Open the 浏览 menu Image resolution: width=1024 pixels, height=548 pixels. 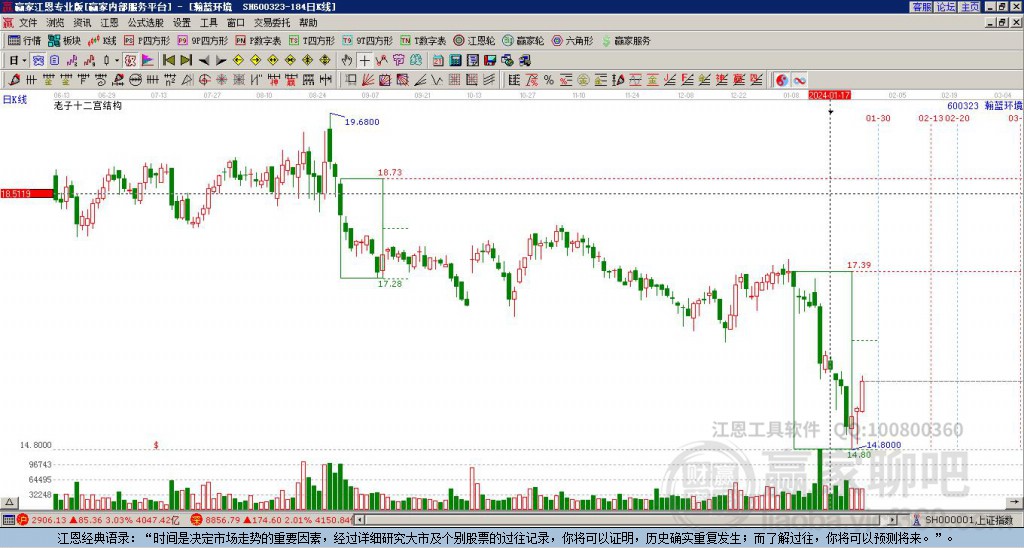(55, 23)
